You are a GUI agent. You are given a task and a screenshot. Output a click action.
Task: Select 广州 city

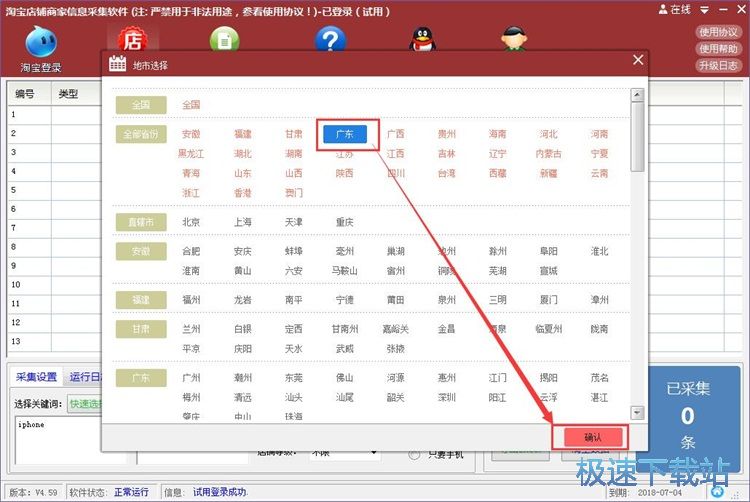[191, 378]
